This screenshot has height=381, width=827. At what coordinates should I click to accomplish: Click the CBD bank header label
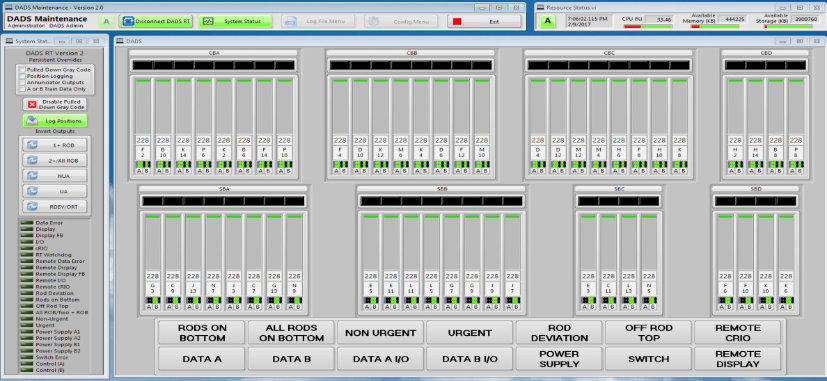coord(766,53)
